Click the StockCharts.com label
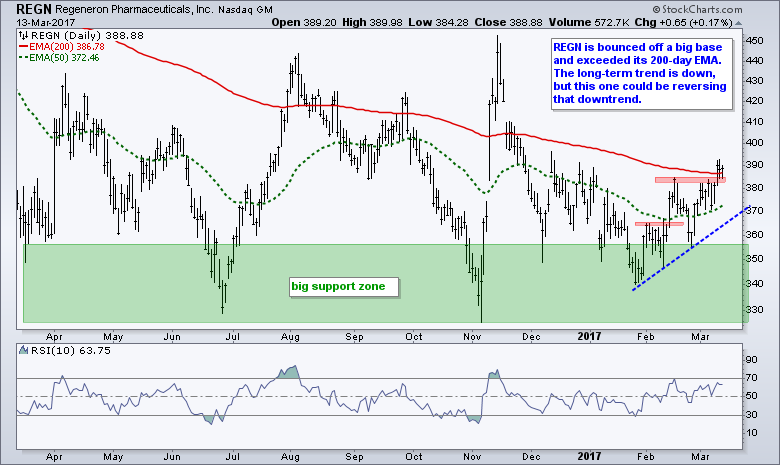This screenshot has width=780, height=465. (x=702, y=9)
